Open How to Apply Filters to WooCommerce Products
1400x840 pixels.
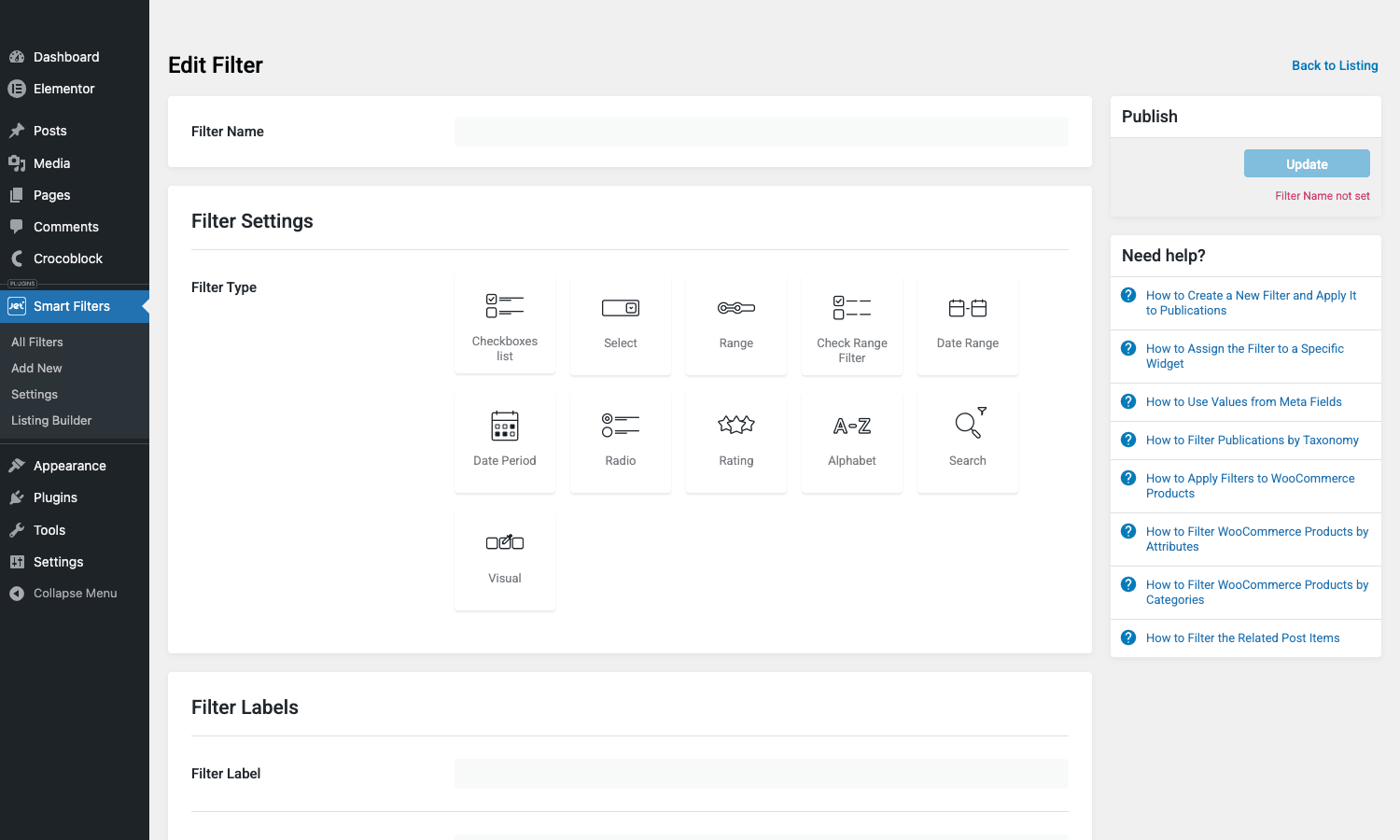(1251, 485)
